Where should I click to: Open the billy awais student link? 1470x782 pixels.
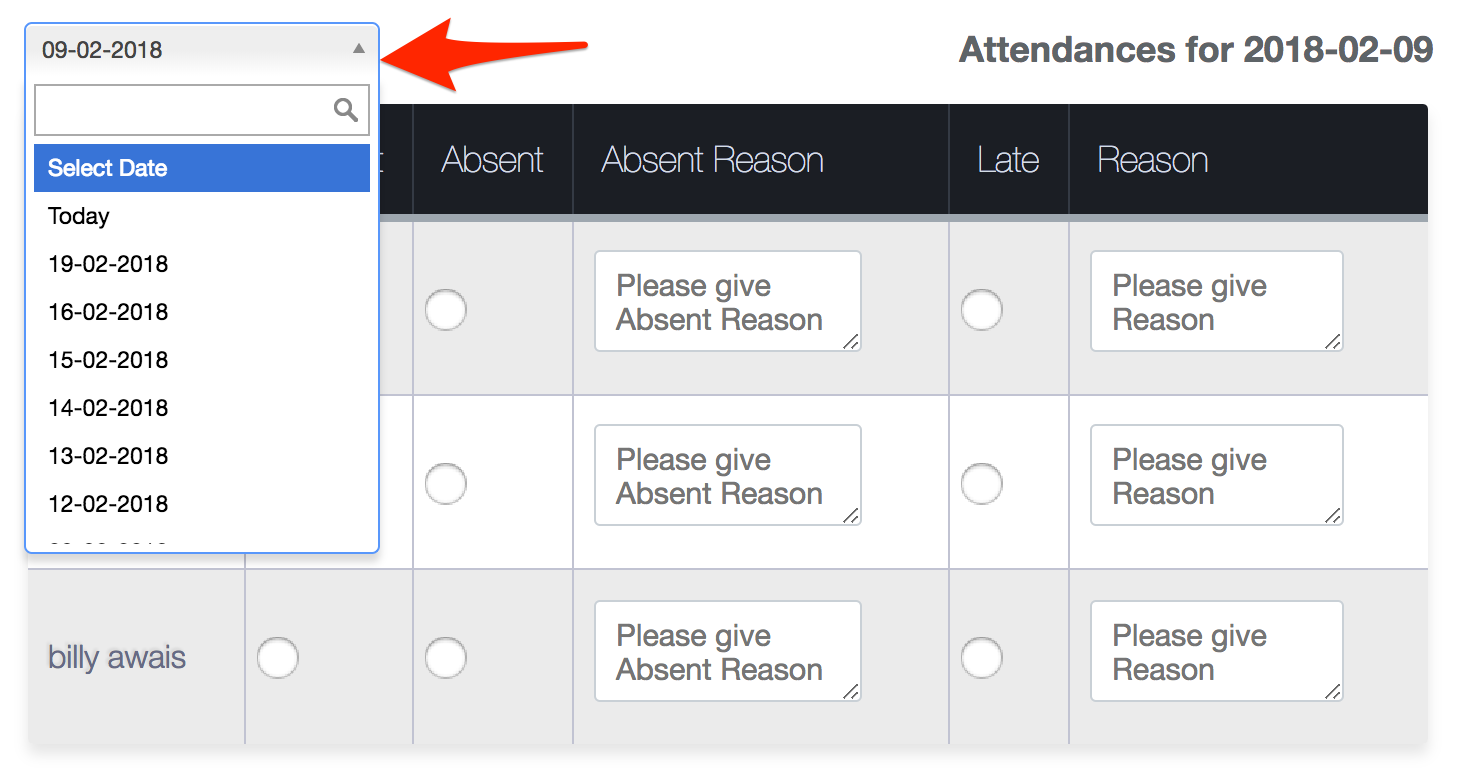click(117, 658)
